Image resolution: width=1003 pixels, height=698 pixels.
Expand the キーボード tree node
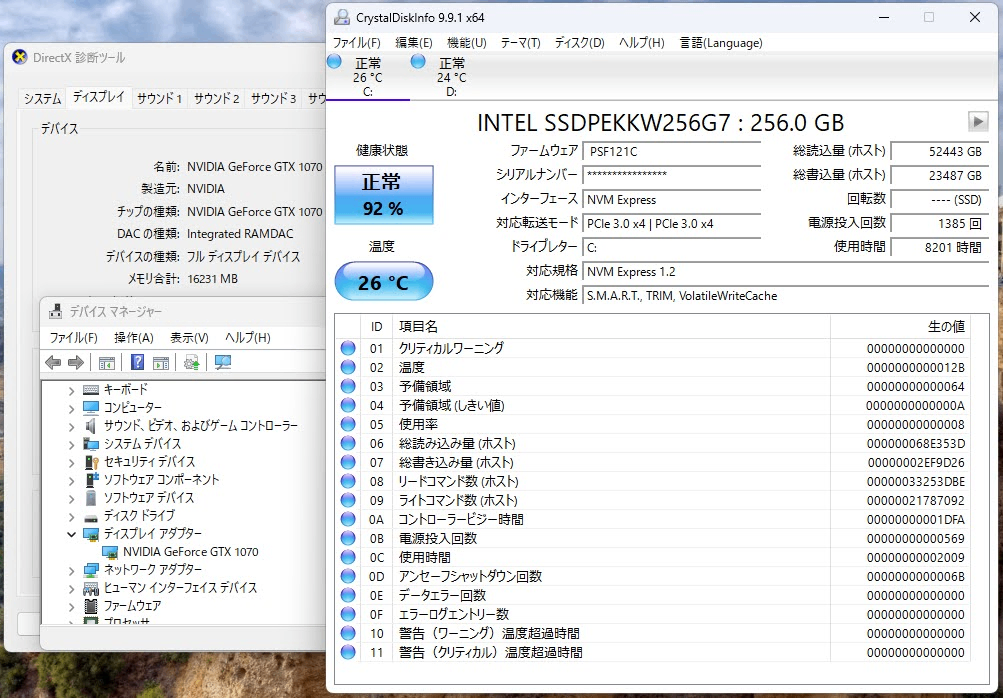pyautogui.click(x=71, y=390)
